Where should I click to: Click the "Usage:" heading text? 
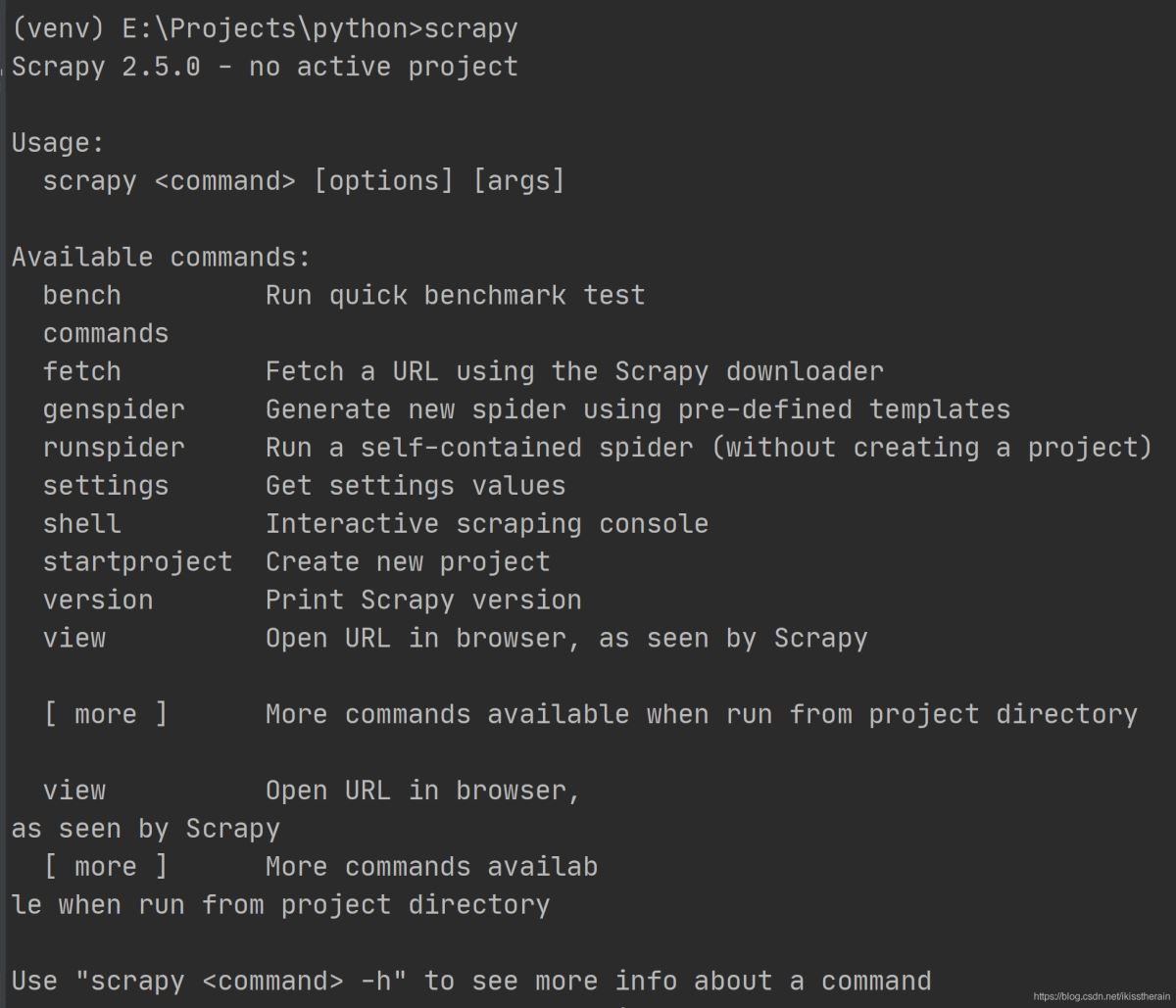click(58, 143)
